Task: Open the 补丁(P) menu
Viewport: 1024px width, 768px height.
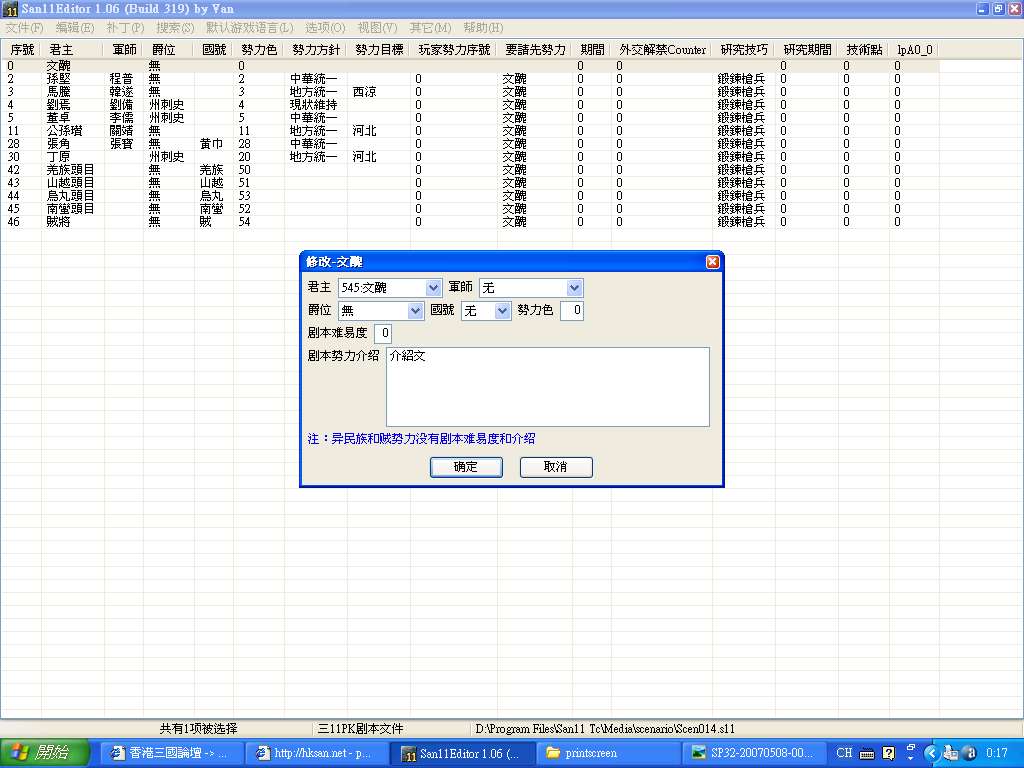Action: click(125, 27)
